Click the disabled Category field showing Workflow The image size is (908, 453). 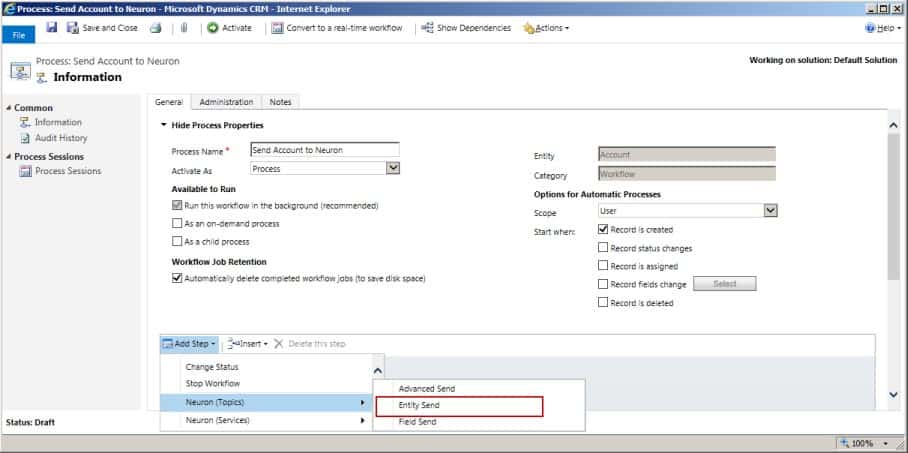687,173
